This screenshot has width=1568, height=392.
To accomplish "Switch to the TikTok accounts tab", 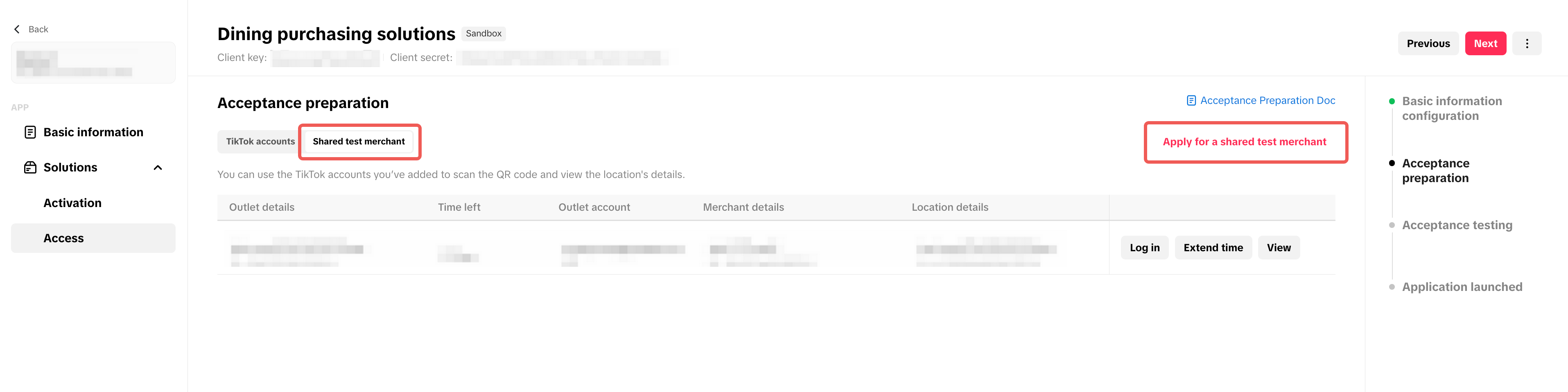I will pyautogui.click(x=260, y=141).
